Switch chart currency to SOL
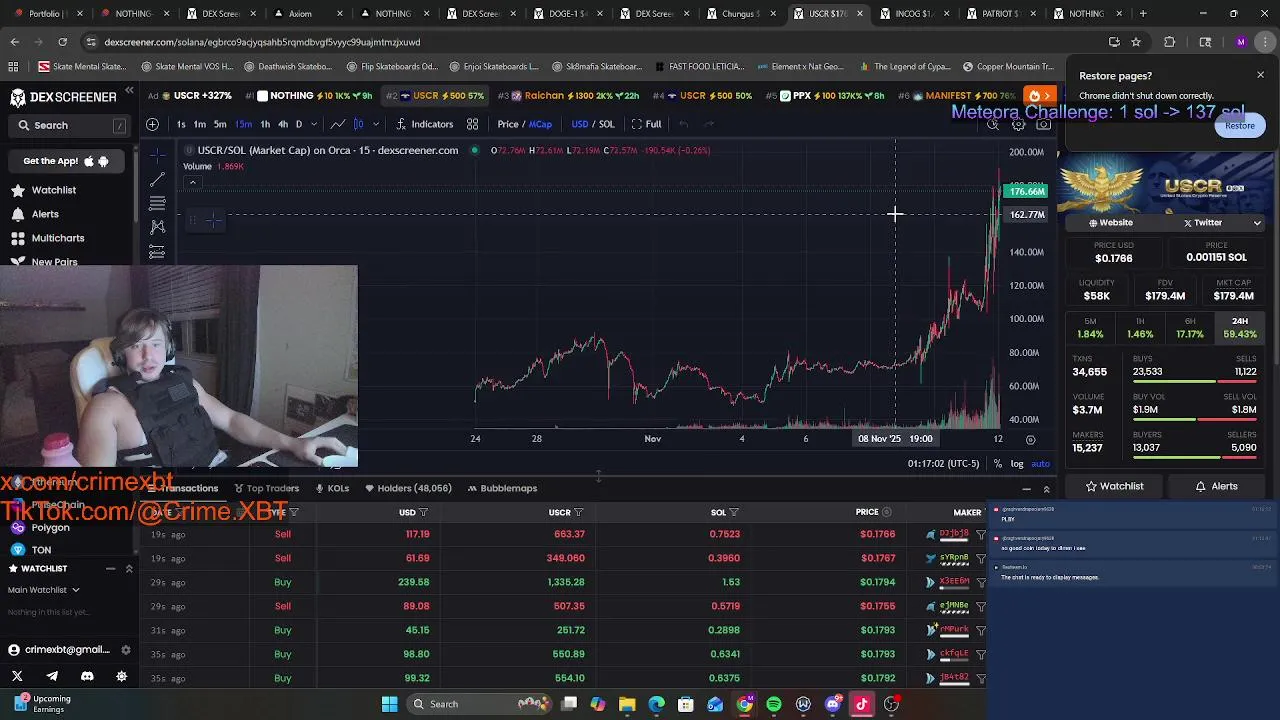 tap(606, 124)
